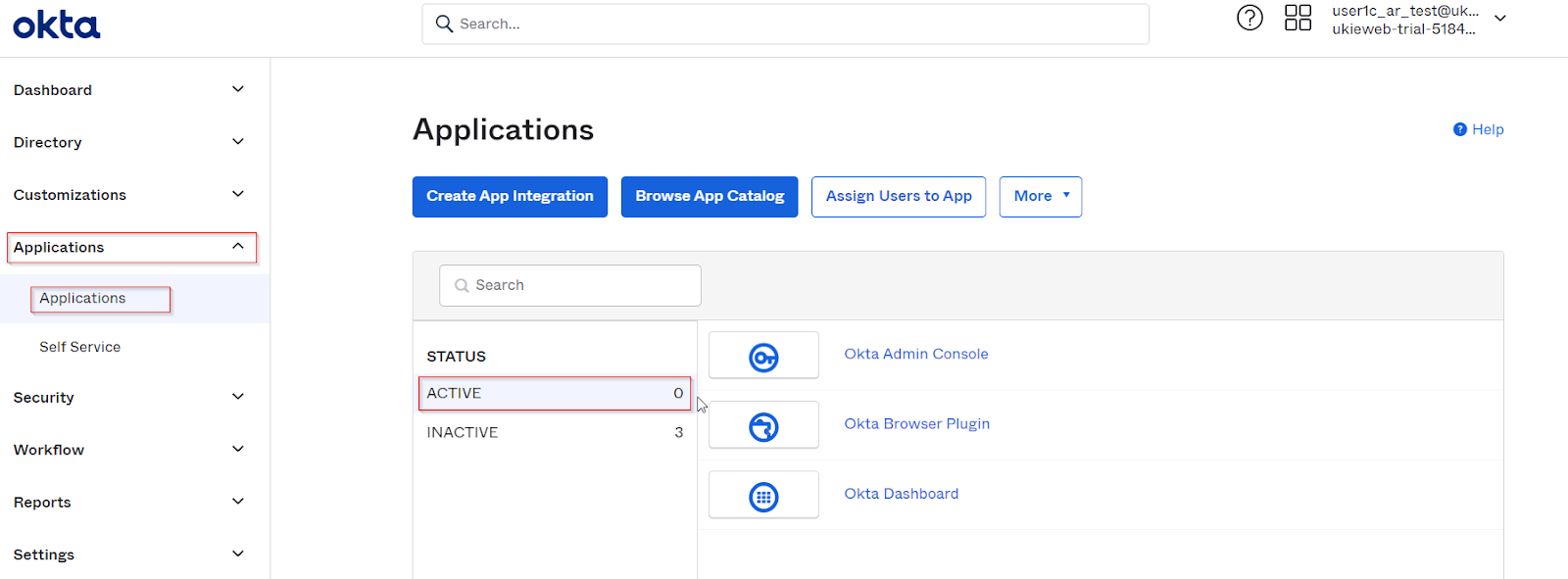Filter by INACTIVE status
Screen dimensions: 1568x579
(555, 432)
